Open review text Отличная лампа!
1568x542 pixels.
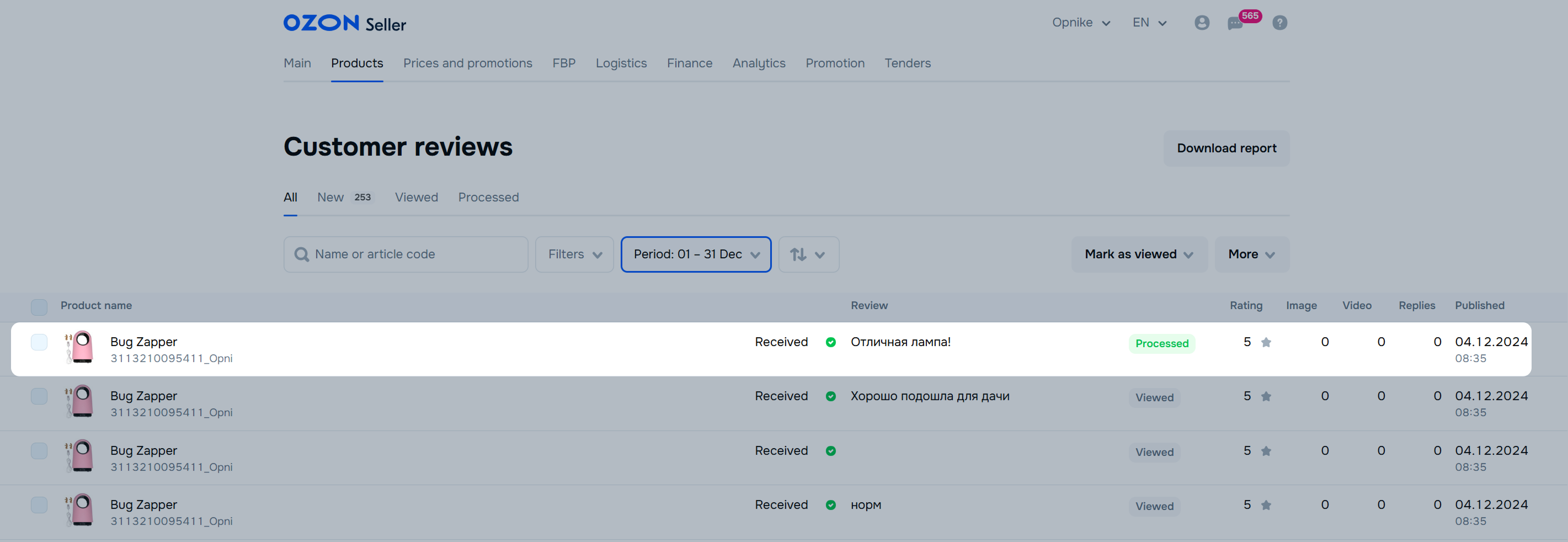tap(900, 342)
